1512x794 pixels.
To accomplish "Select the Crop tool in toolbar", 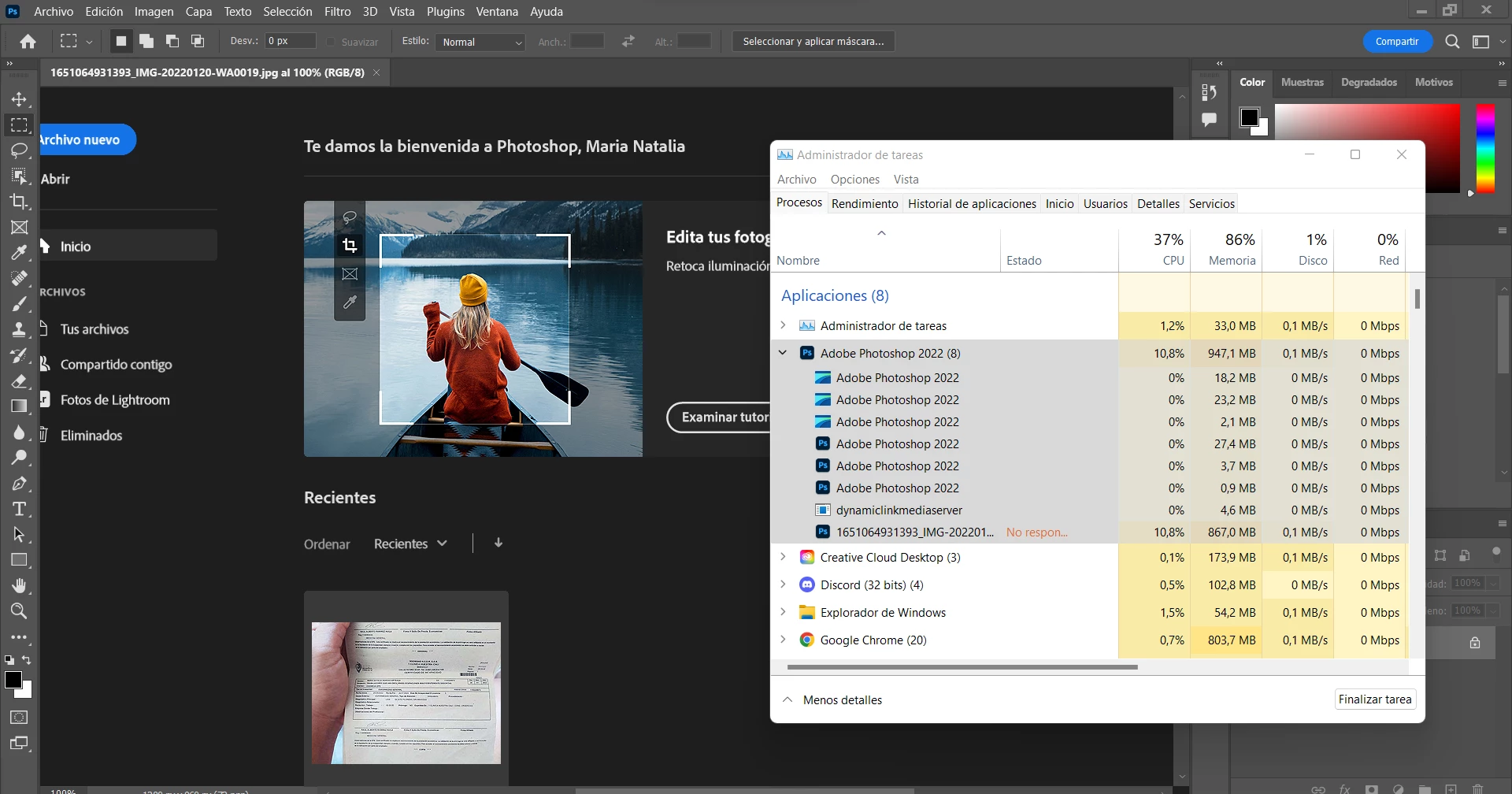I will point(19,202).
